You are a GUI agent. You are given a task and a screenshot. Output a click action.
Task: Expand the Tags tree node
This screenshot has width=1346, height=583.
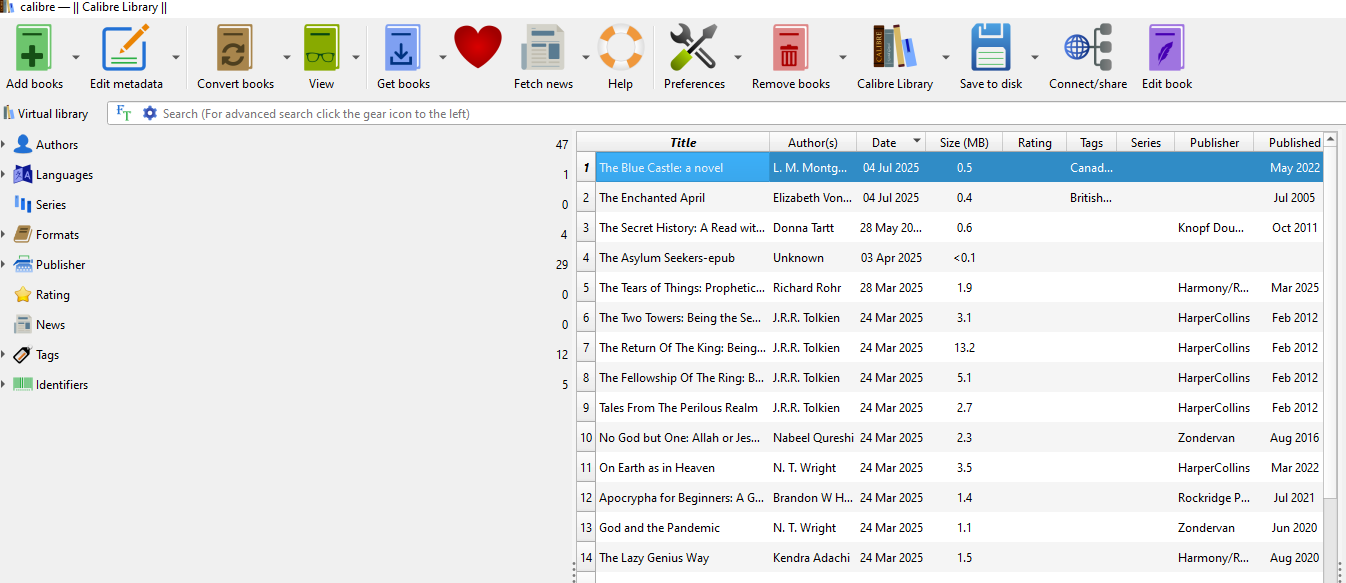coord(4,354)
